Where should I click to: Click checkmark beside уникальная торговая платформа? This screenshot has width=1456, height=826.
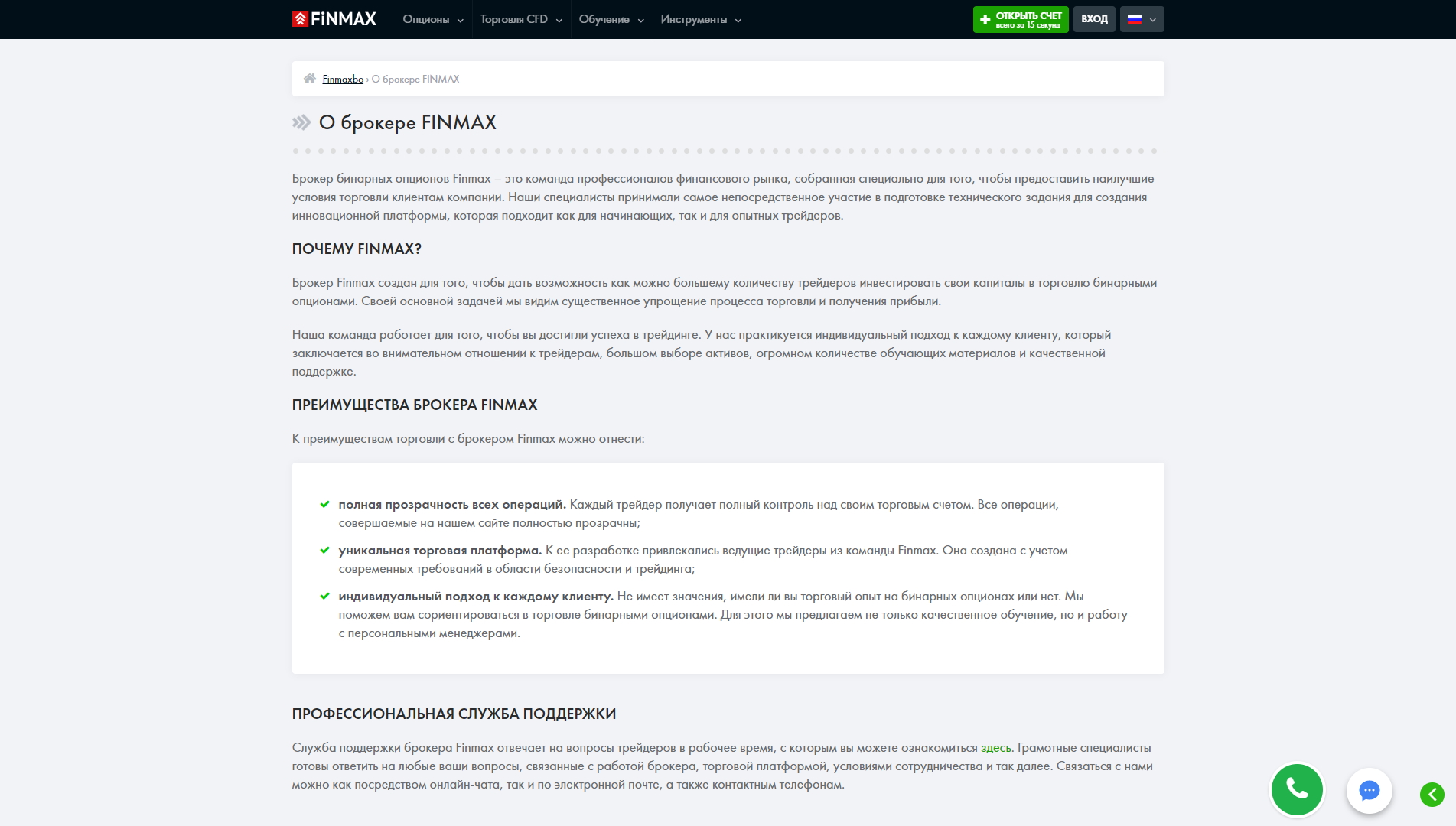click(x=324, y=551)
